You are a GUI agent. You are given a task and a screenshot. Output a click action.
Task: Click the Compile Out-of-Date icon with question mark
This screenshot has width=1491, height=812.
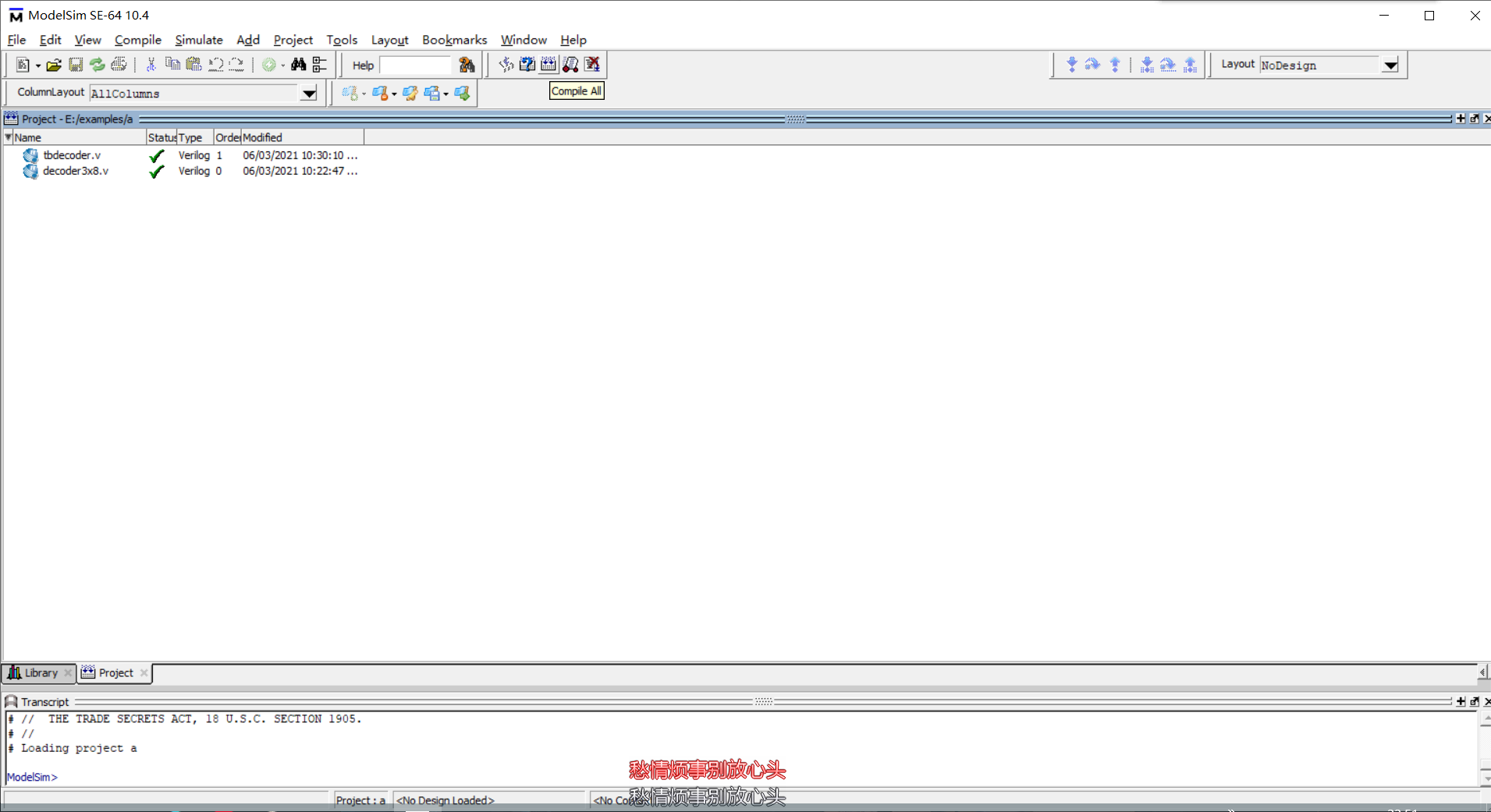tap(527, 65)
